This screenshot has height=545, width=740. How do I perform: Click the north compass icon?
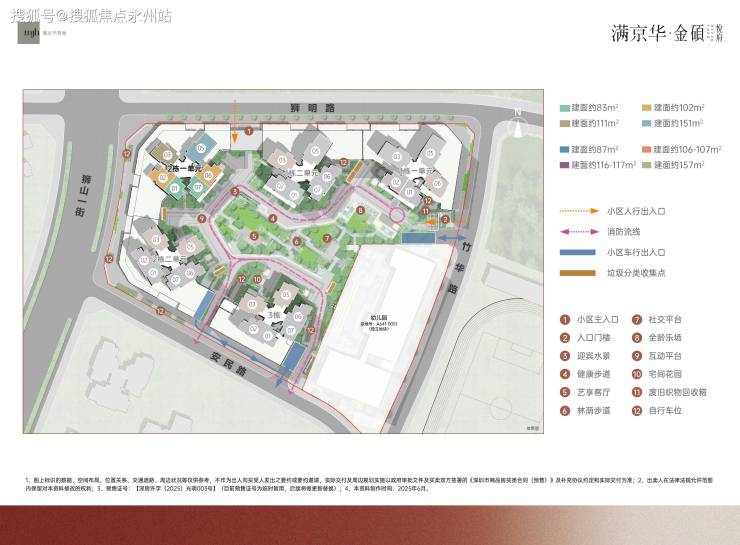[x=517, y=122]
